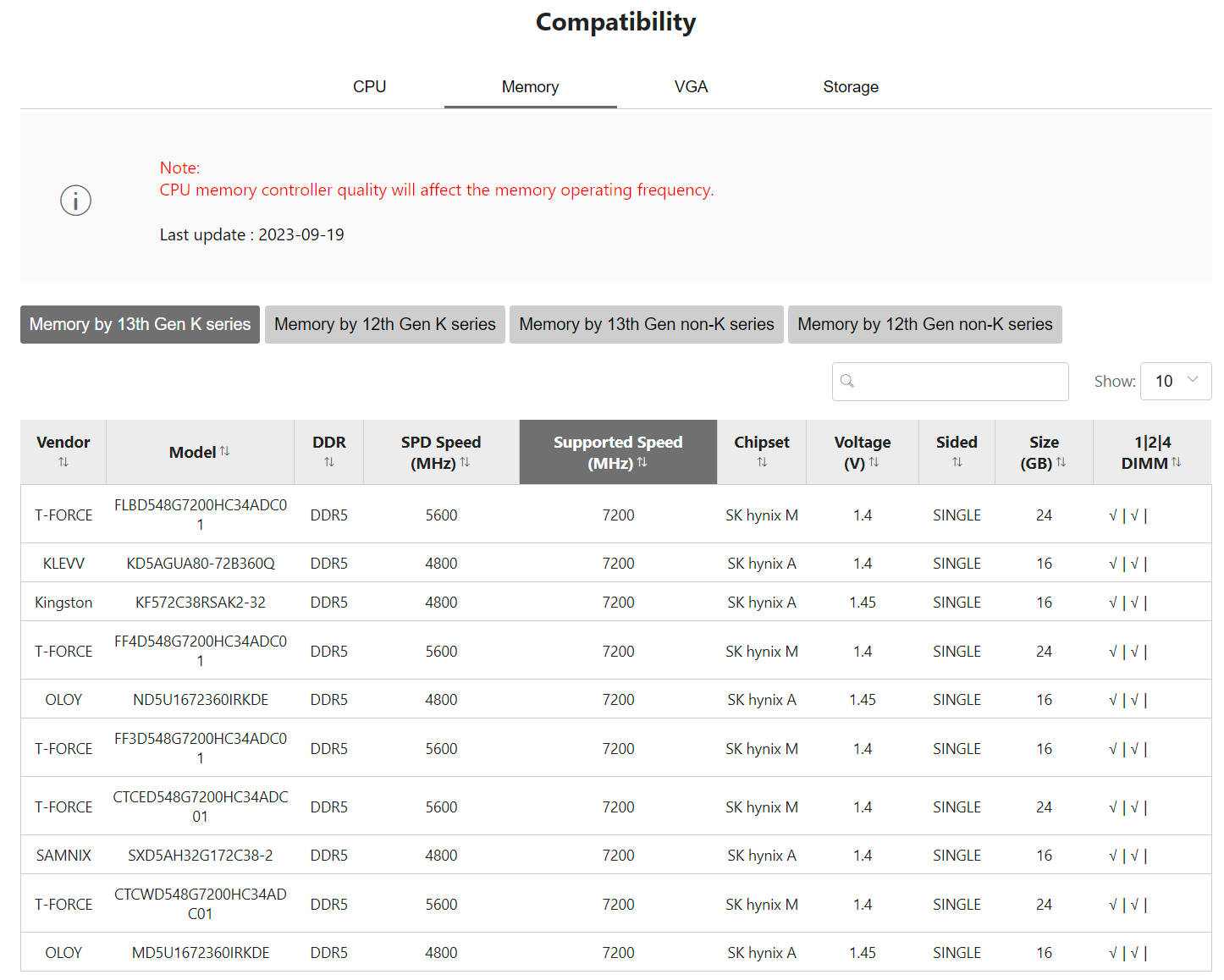Choose Memory by 13th Gen non-K series

tap(647, 324)
